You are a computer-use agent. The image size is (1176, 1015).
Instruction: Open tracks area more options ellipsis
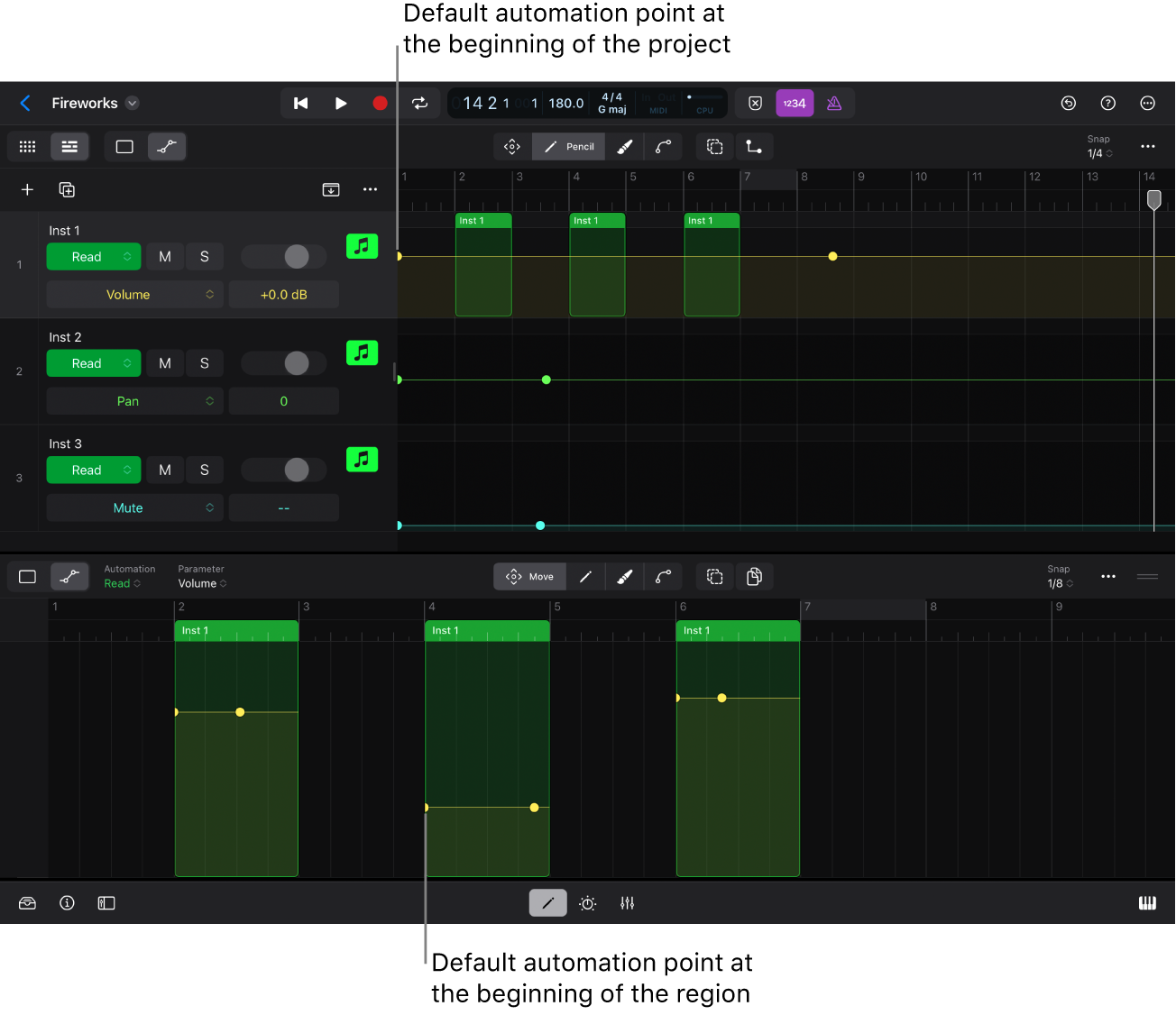coord(1147,147)
